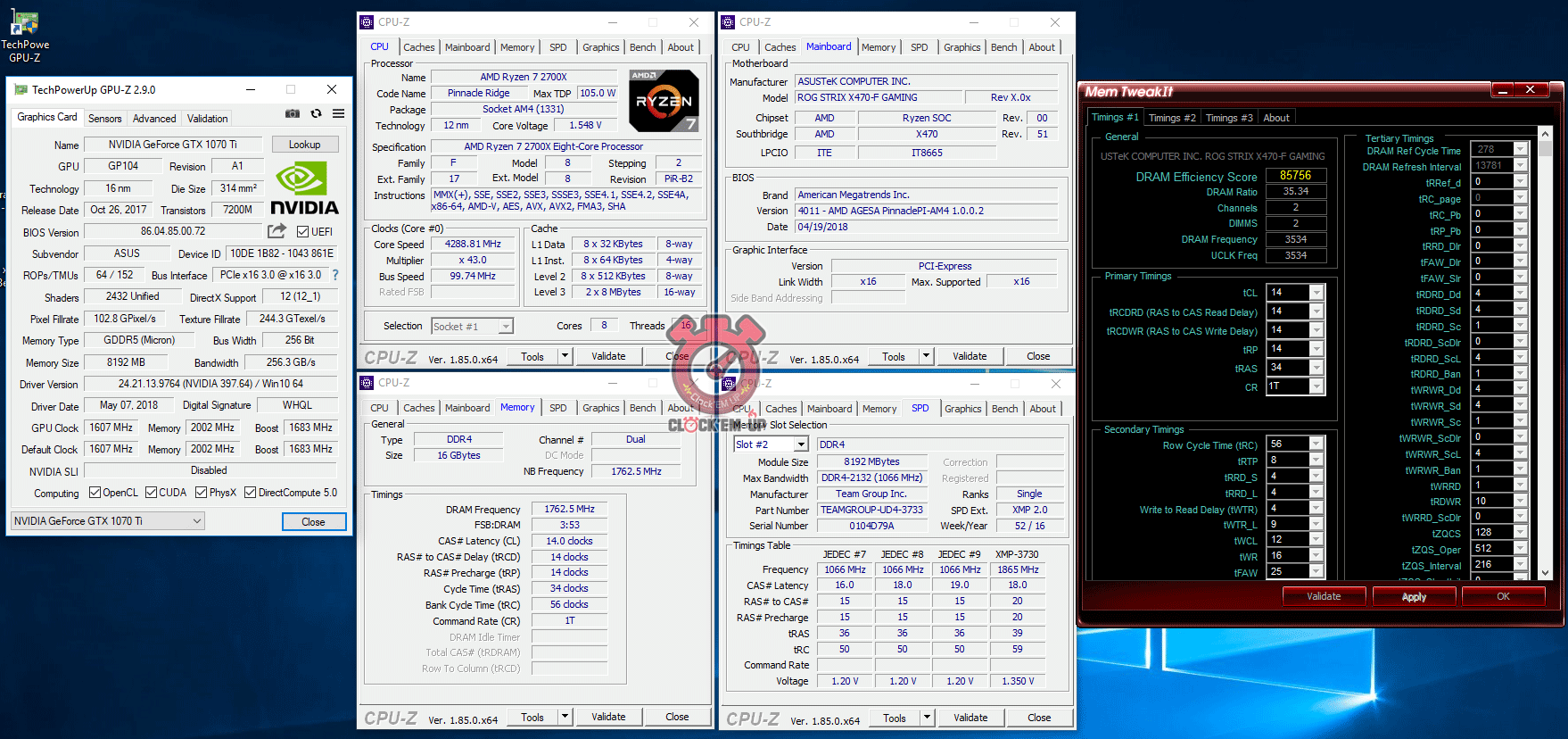Screen dimensions: 1568x739
Task: Toggle the UEFI checkbox
Action: 303,232
